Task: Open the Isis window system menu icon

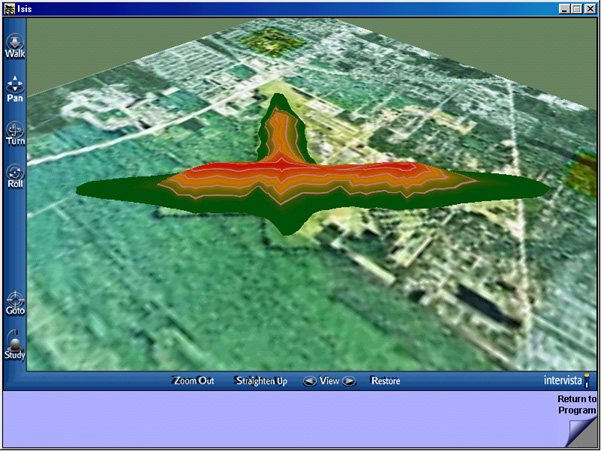Action: click(9, 8)
